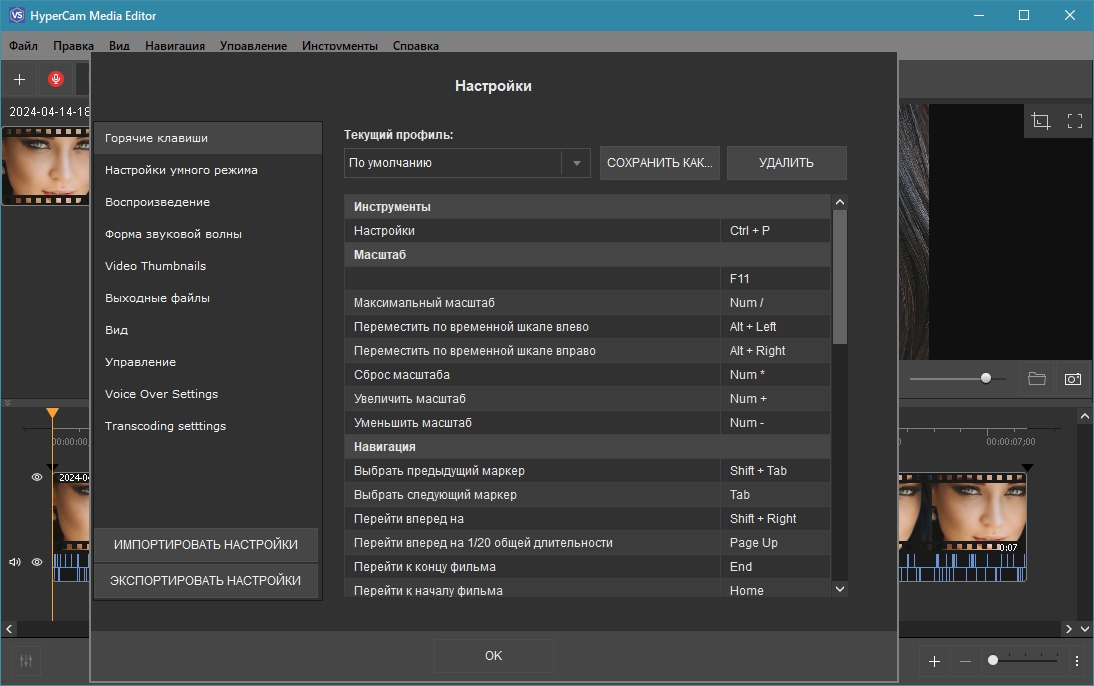Image resolution: width=1094 pixels, height=686 pixels.
Task: Open the Инструменты menu
Action: pos(340,46)
